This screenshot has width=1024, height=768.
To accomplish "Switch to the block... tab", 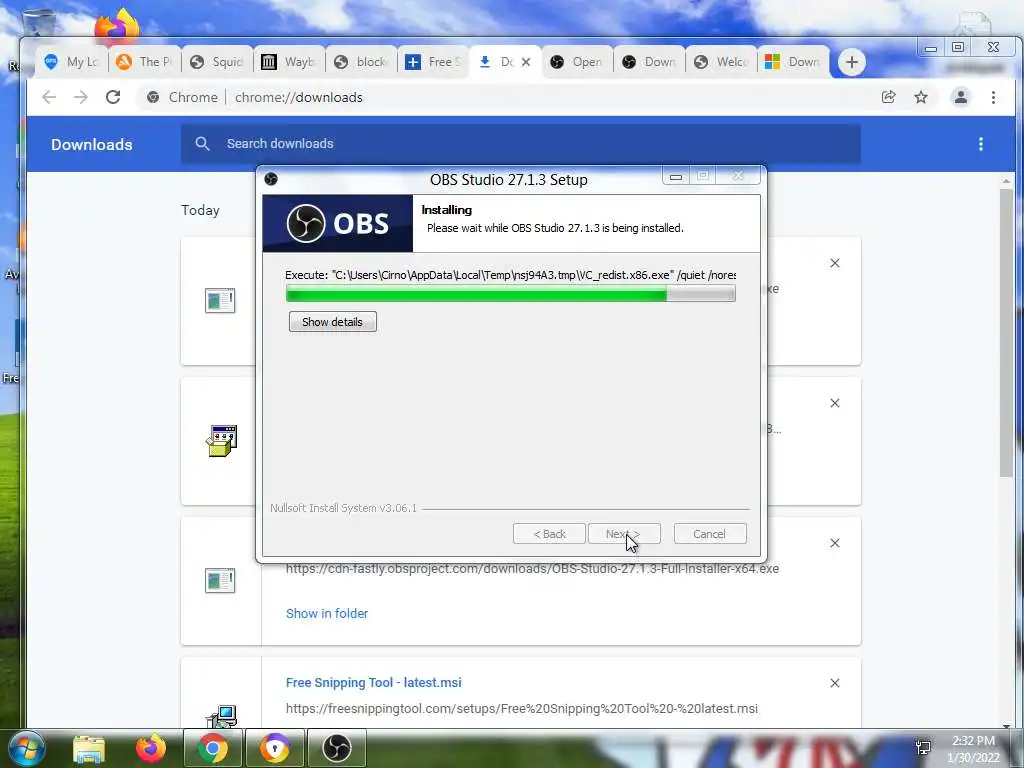I will click(360, 62).
